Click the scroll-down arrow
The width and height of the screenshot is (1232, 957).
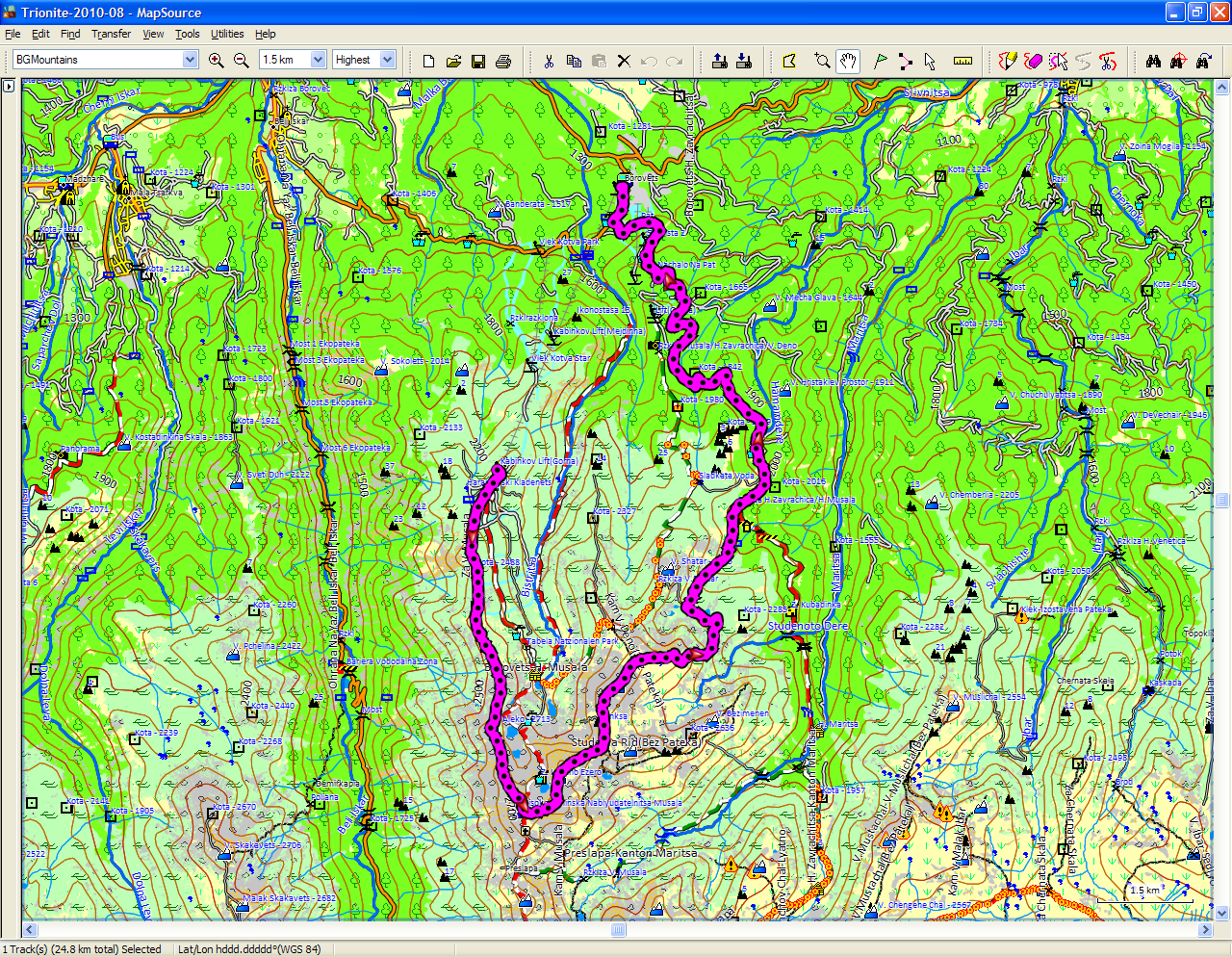(1222, 913)
